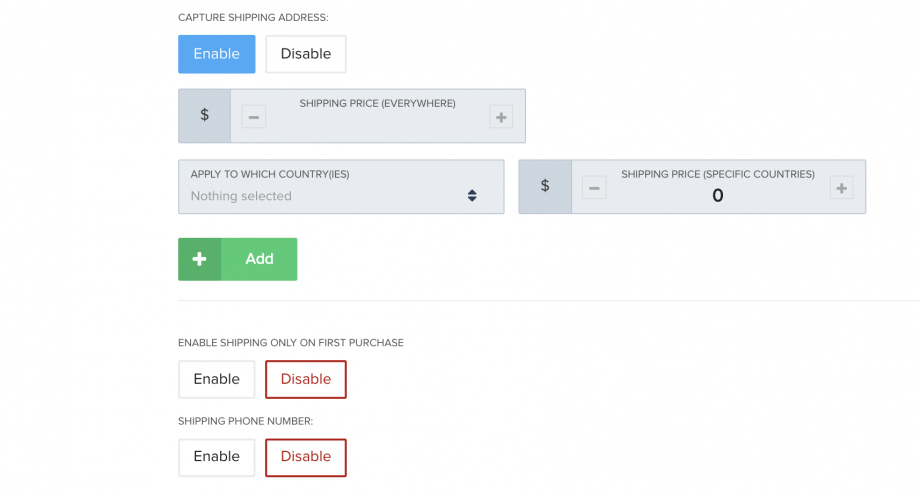Disable shipping only on first purchase

point(306,379)
